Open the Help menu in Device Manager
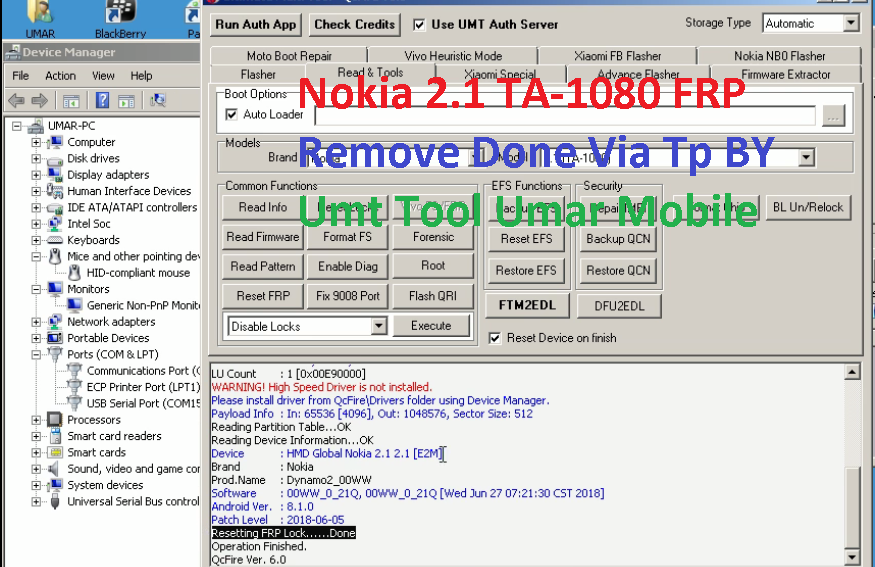875x567 pixels. (141, 76)
